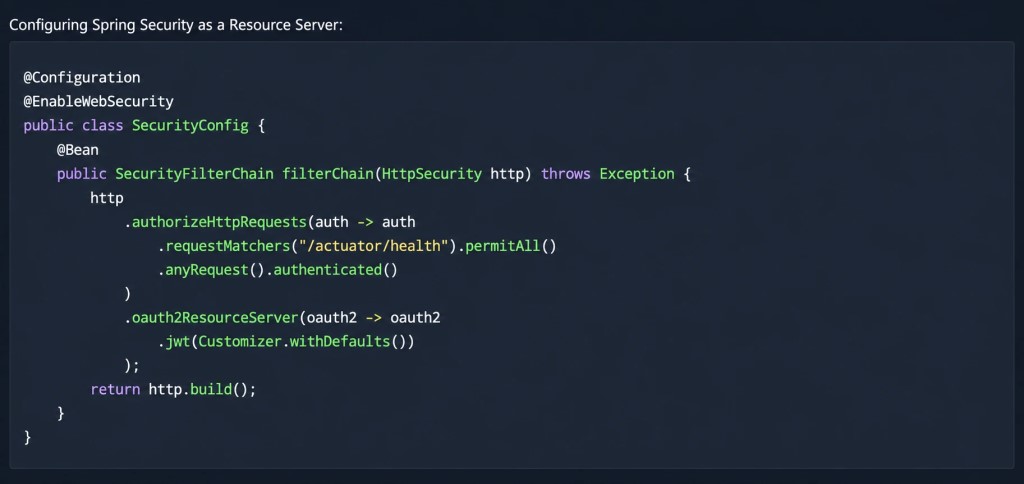The height and width of the screenshot is (484, 1024).
Task: Click the HttpSecurity parameter type
Action: 432,174
